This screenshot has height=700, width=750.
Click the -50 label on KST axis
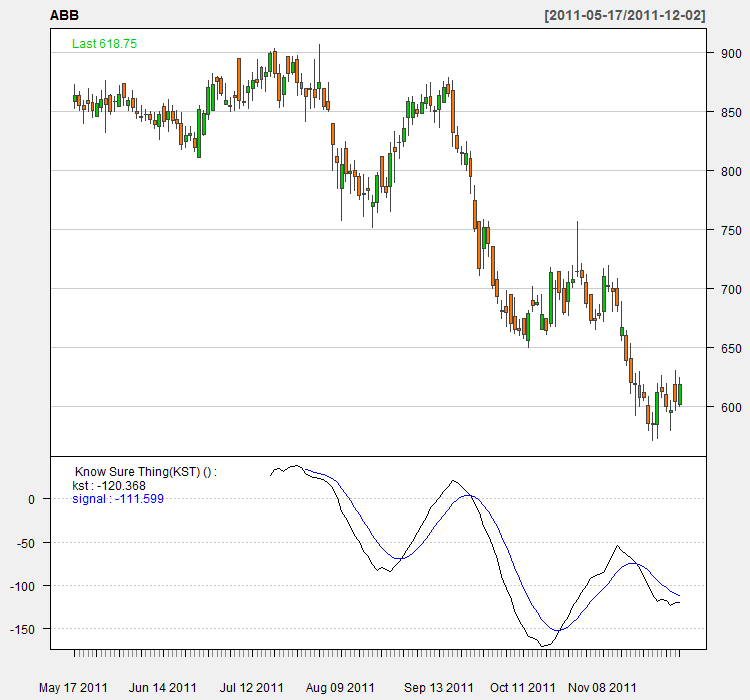[26, 544]
